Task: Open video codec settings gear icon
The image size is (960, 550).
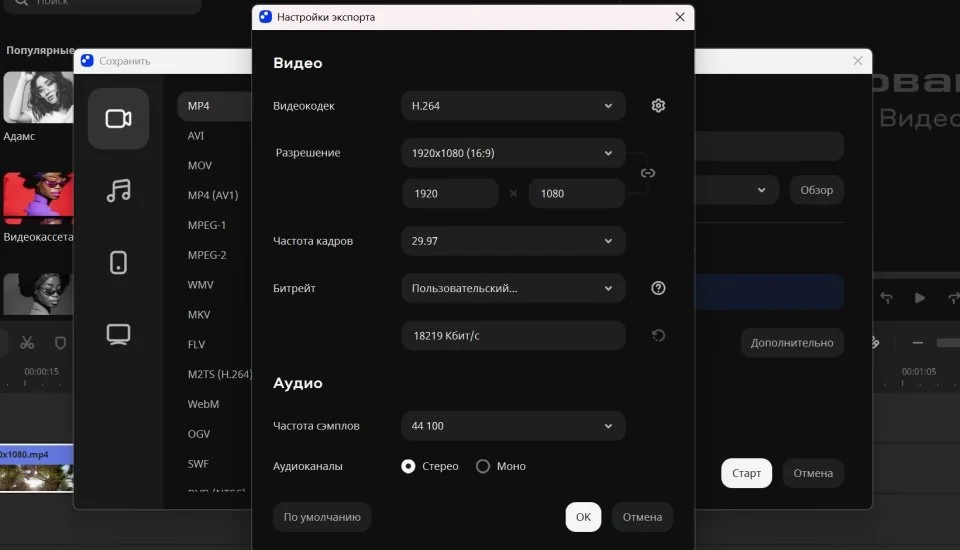Action: tap(658, 106)
